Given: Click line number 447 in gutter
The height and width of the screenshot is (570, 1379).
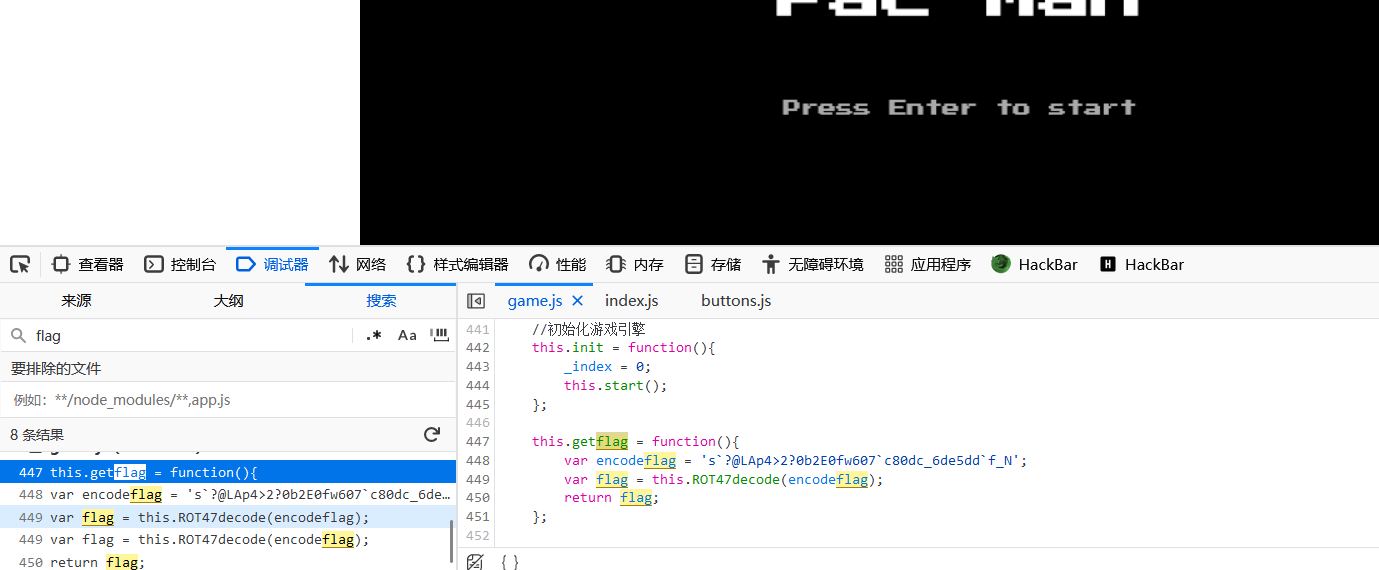Looking at the screenshot, I should (478, 441).
